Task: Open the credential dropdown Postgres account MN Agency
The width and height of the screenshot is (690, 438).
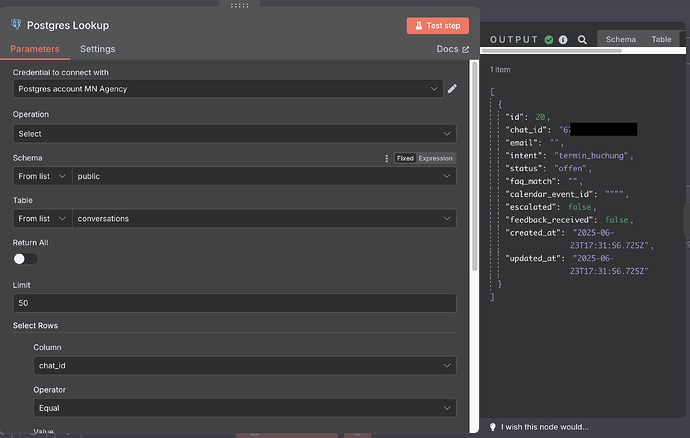Action: coord(228,89)
